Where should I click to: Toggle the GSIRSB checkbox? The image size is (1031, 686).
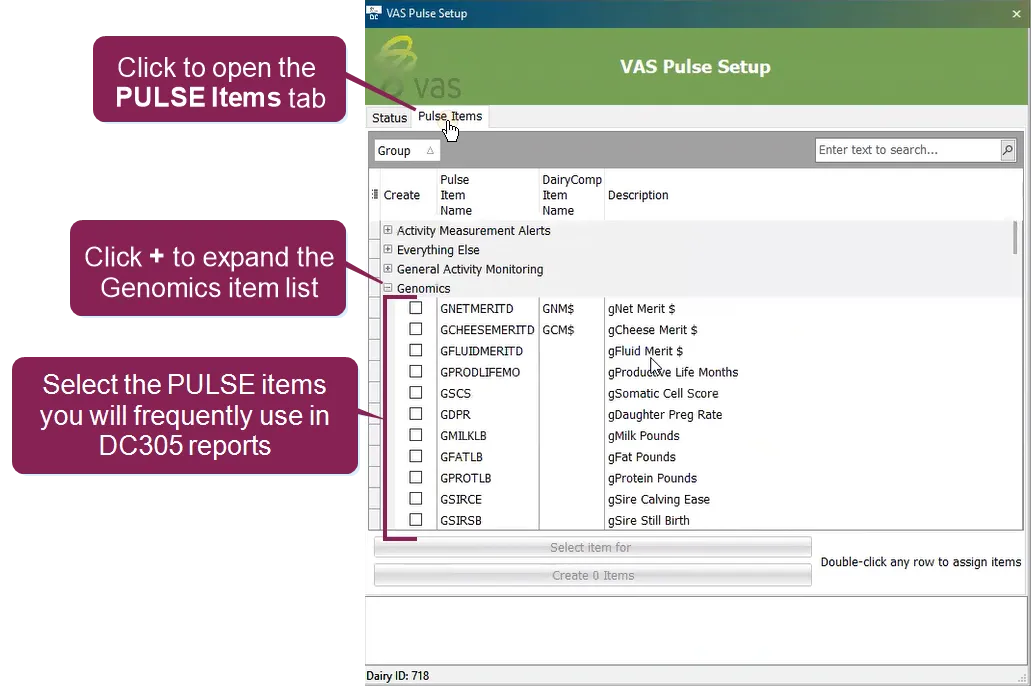coord(416,520)
